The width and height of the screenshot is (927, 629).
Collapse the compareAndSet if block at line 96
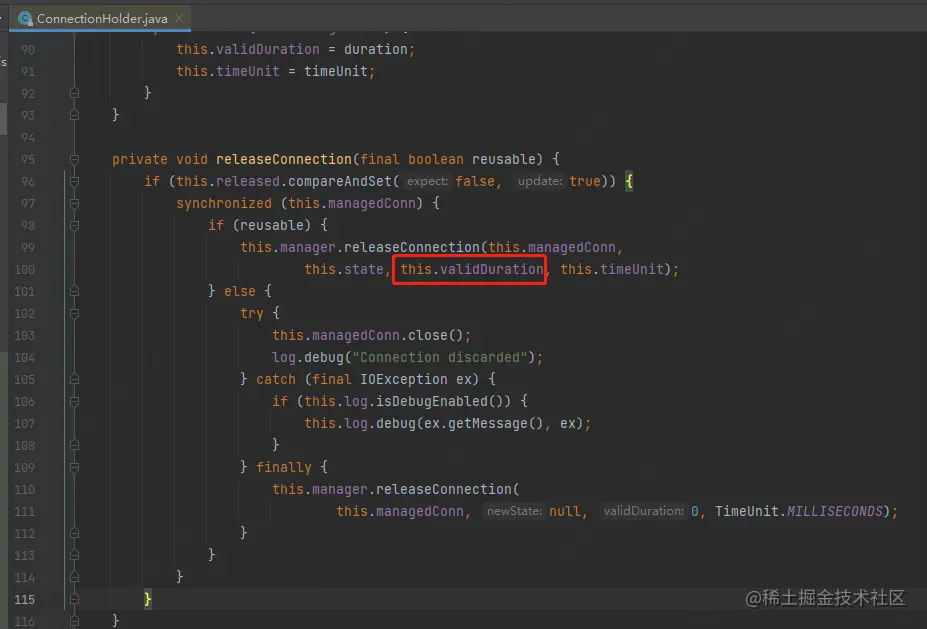pos(74,181)
